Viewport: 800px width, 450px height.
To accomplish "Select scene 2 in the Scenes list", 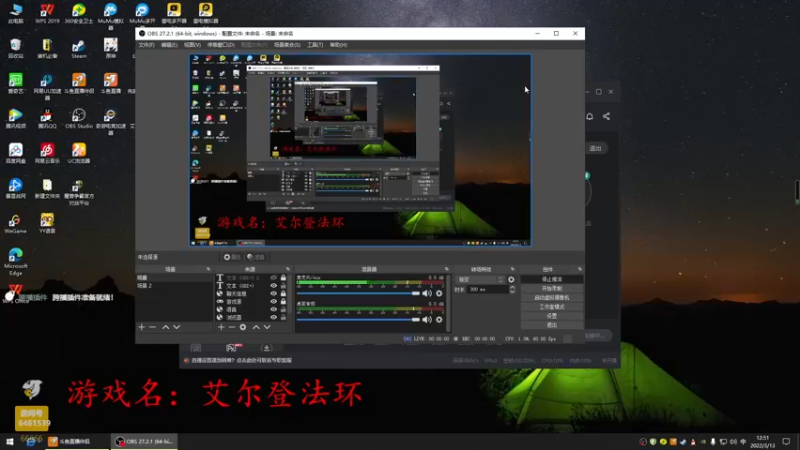I will coord(174,286).
